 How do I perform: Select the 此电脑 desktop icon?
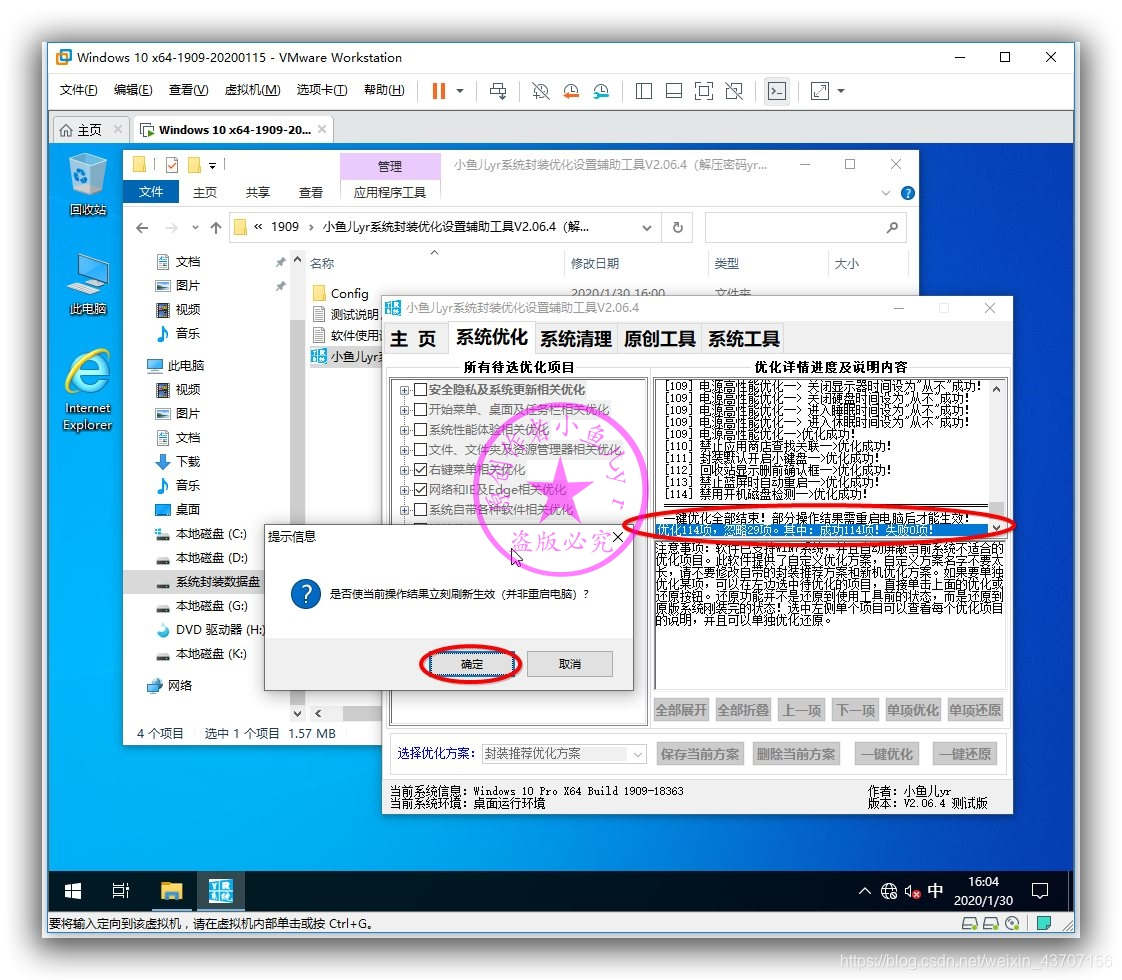click(88, 284)
